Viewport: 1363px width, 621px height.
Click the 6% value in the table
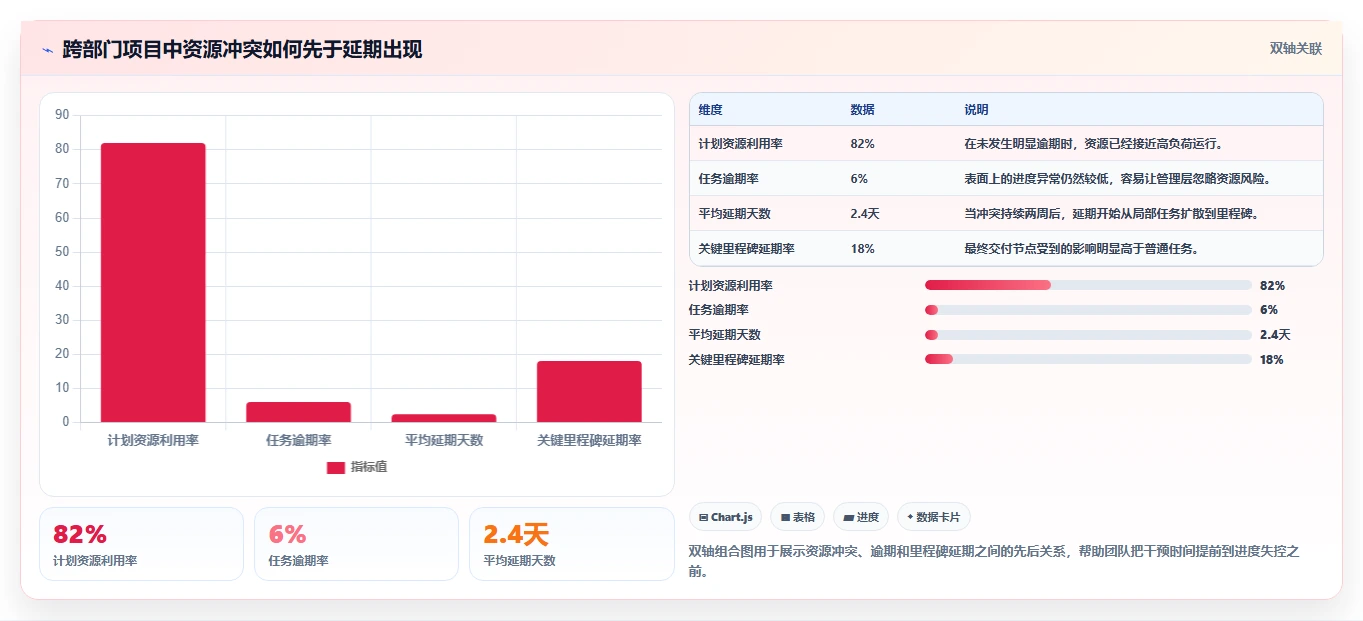(858, 179)
